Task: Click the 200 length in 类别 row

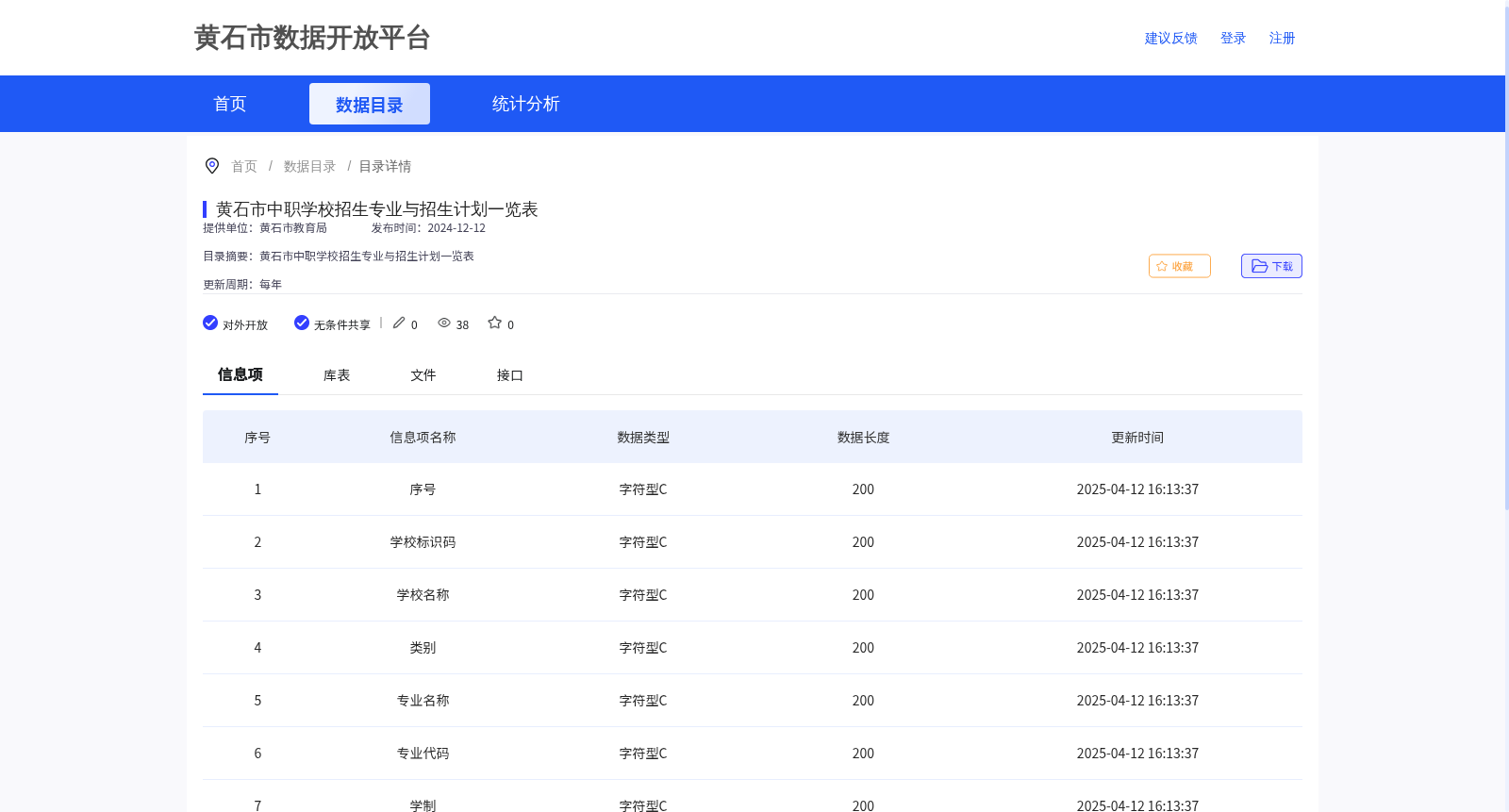Action: pos(863,648)
